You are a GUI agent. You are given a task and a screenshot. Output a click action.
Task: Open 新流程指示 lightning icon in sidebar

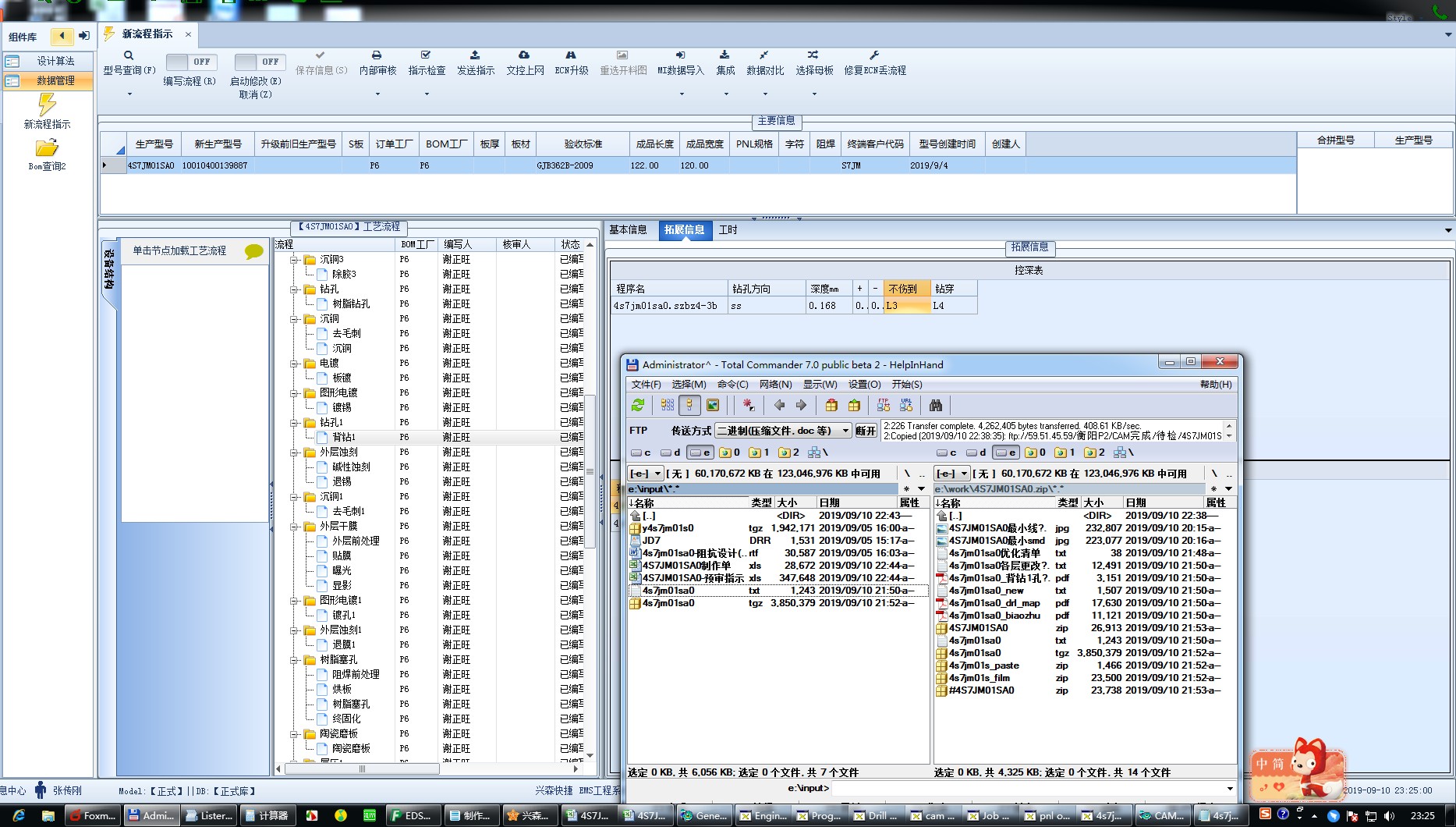(x=47, y=105)
